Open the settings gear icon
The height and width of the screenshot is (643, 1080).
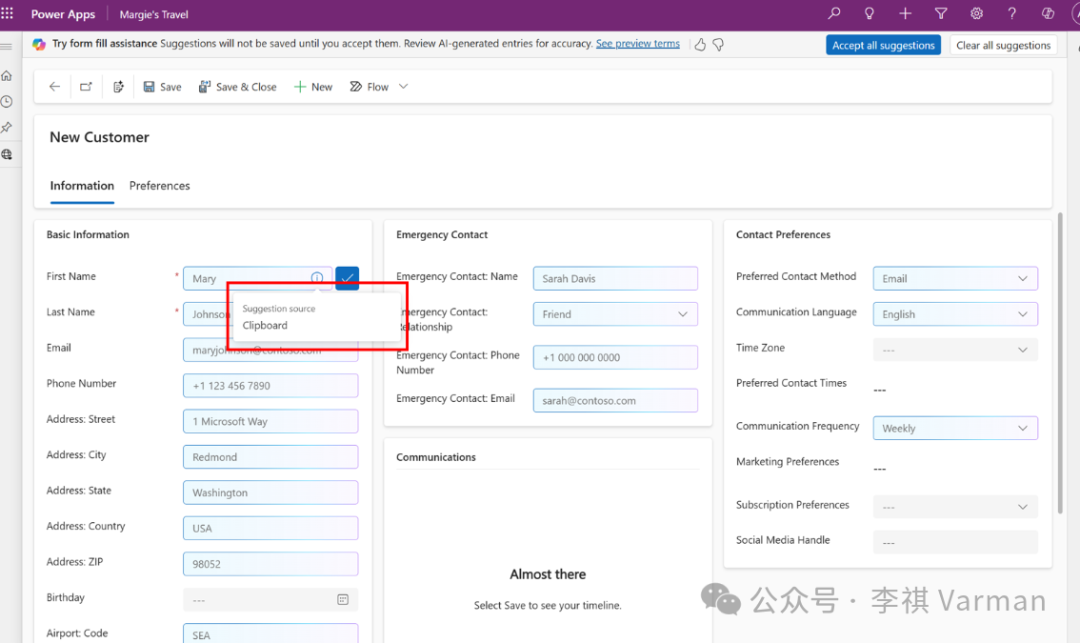pos(977,14)
